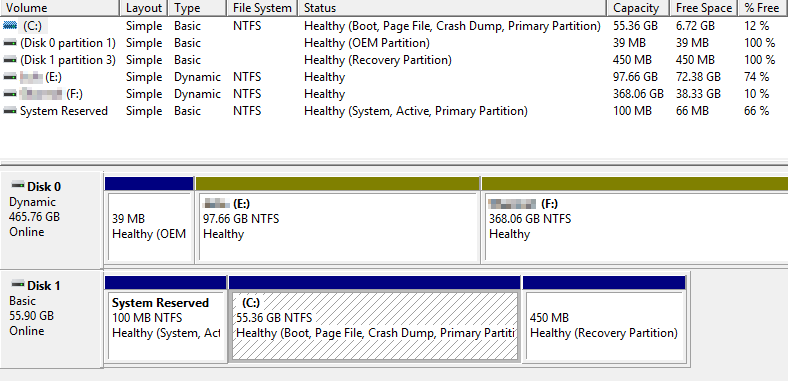
Task: Select the (F:) volume in the list
Action: (x=51, y=94)
